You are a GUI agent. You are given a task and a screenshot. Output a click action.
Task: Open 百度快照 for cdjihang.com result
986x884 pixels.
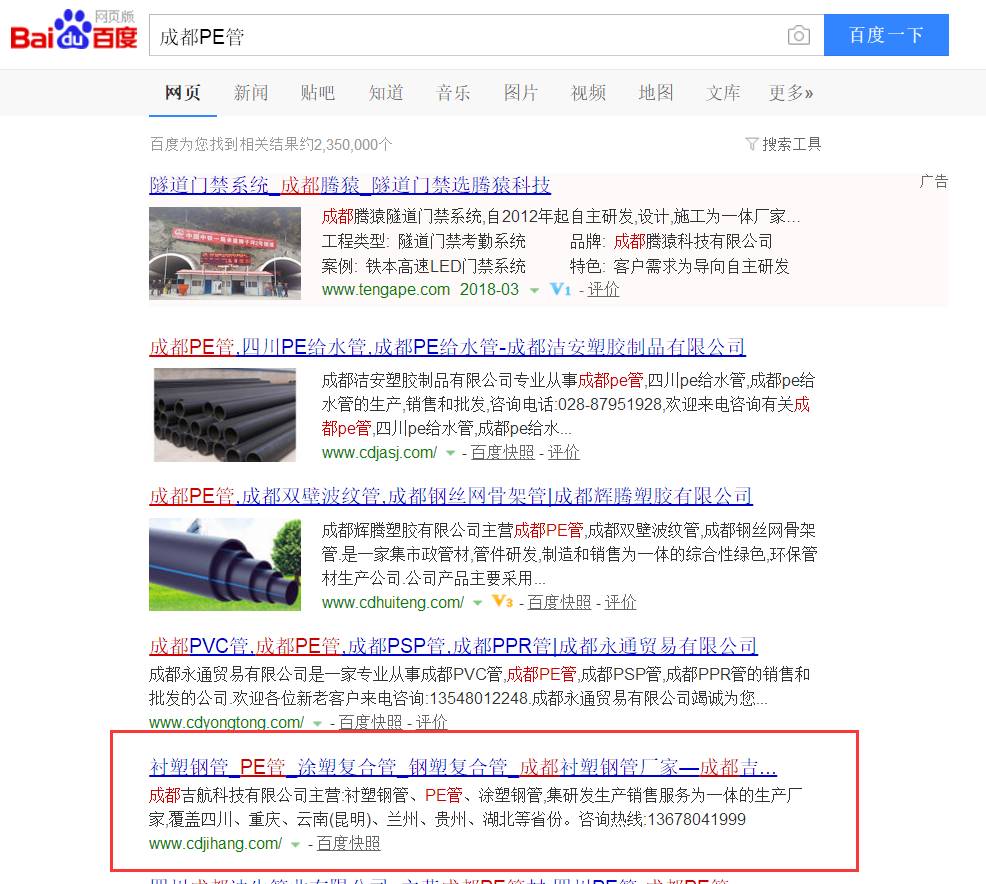coord(348,843)
